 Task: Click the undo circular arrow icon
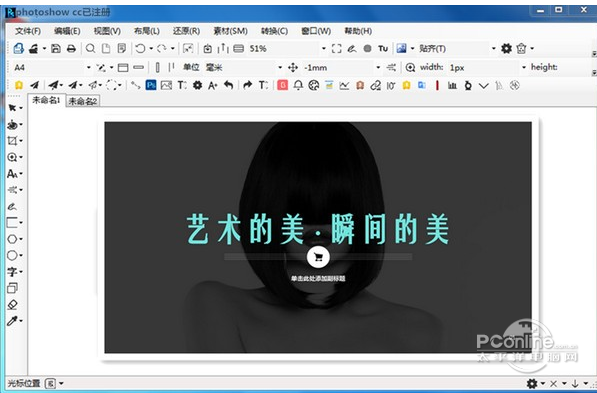pos(140,48)
